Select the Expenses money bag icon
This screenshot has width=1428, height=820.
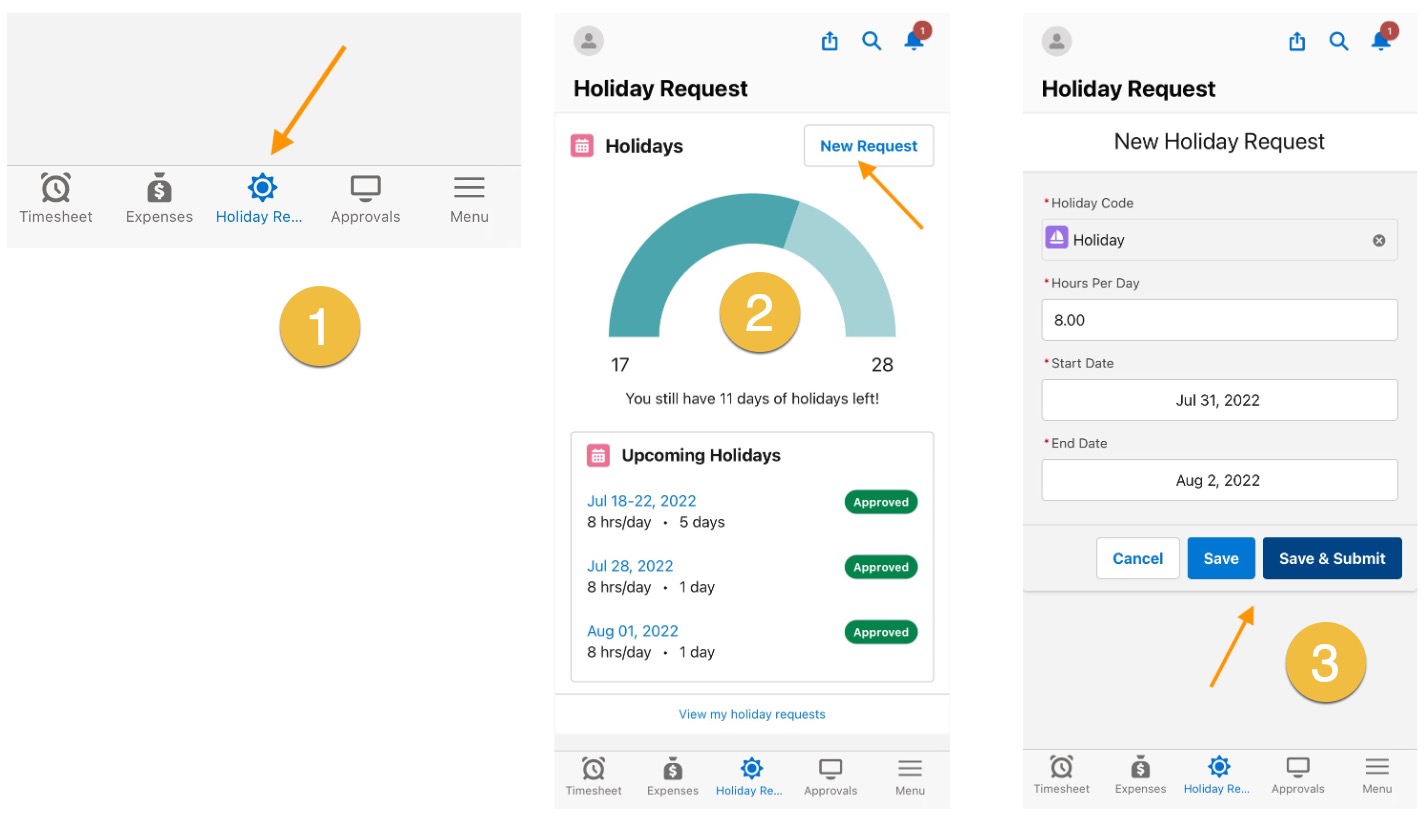point(158,187)
